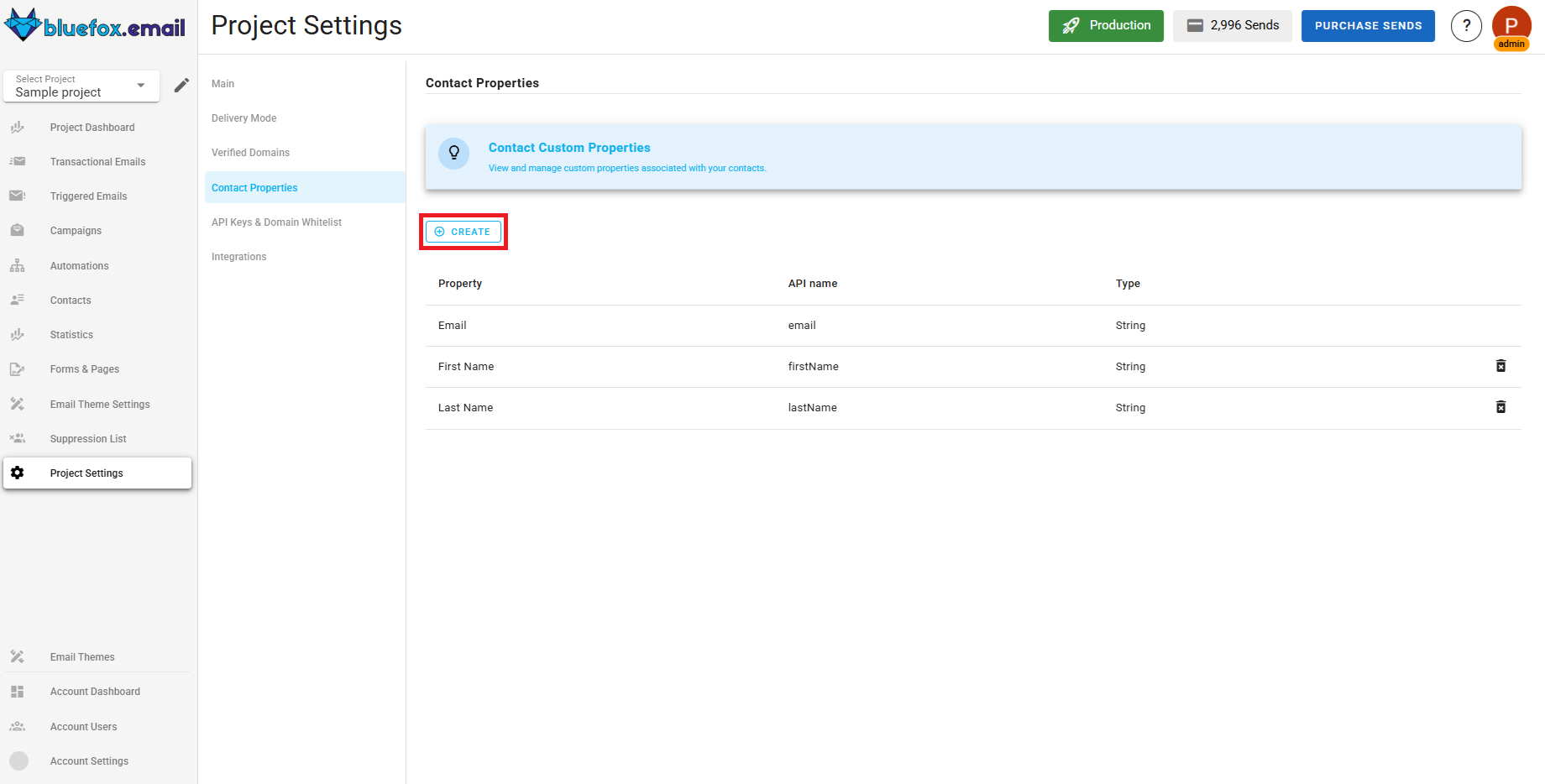Open the Campaigns section icon in sidebar
This screenshot has height=784, width=1545.
(x=17, y=230)
